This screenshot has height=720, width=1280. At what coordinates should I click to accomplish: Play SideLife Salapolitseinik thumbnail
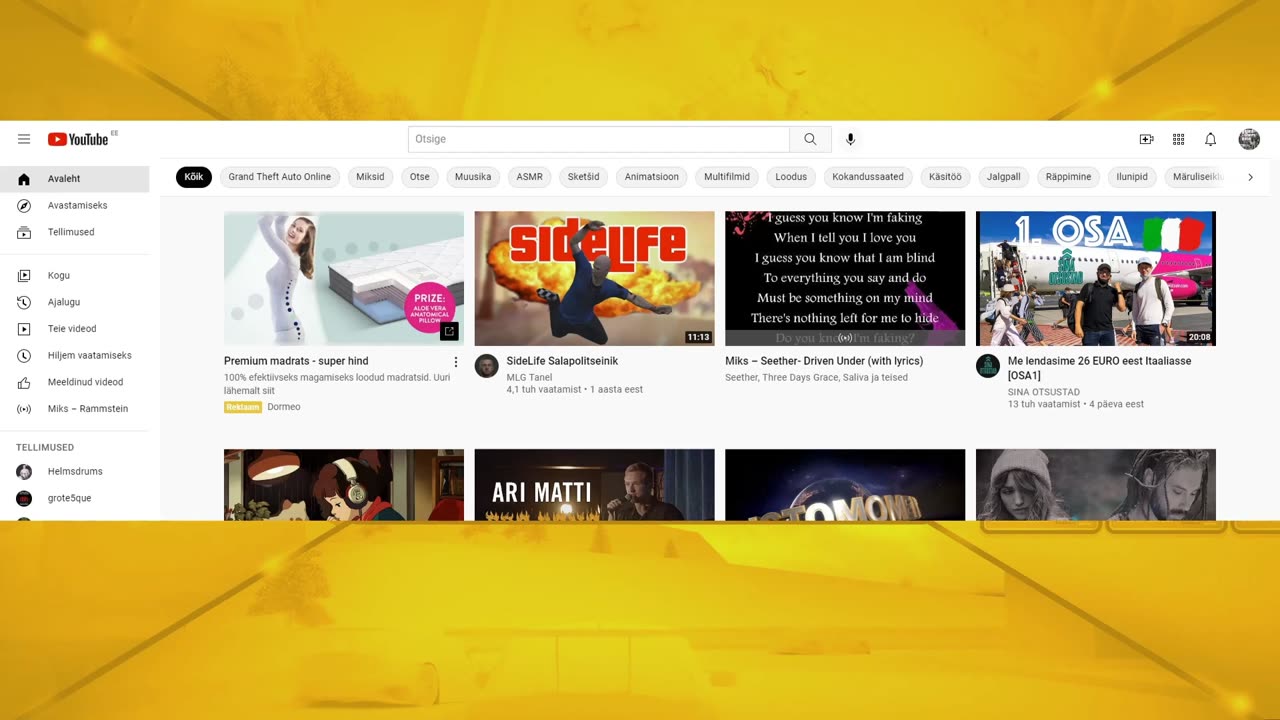(594, 278)
